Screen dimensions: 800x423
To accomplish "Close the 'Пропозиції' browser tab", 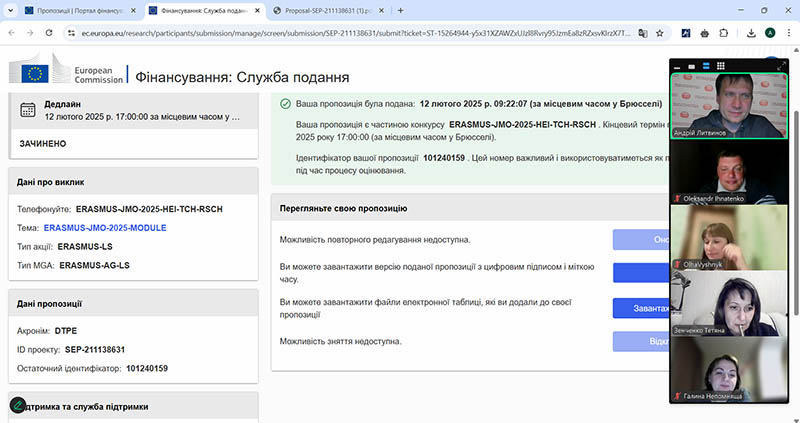I will pyautogui.click(x=133, y=10).
